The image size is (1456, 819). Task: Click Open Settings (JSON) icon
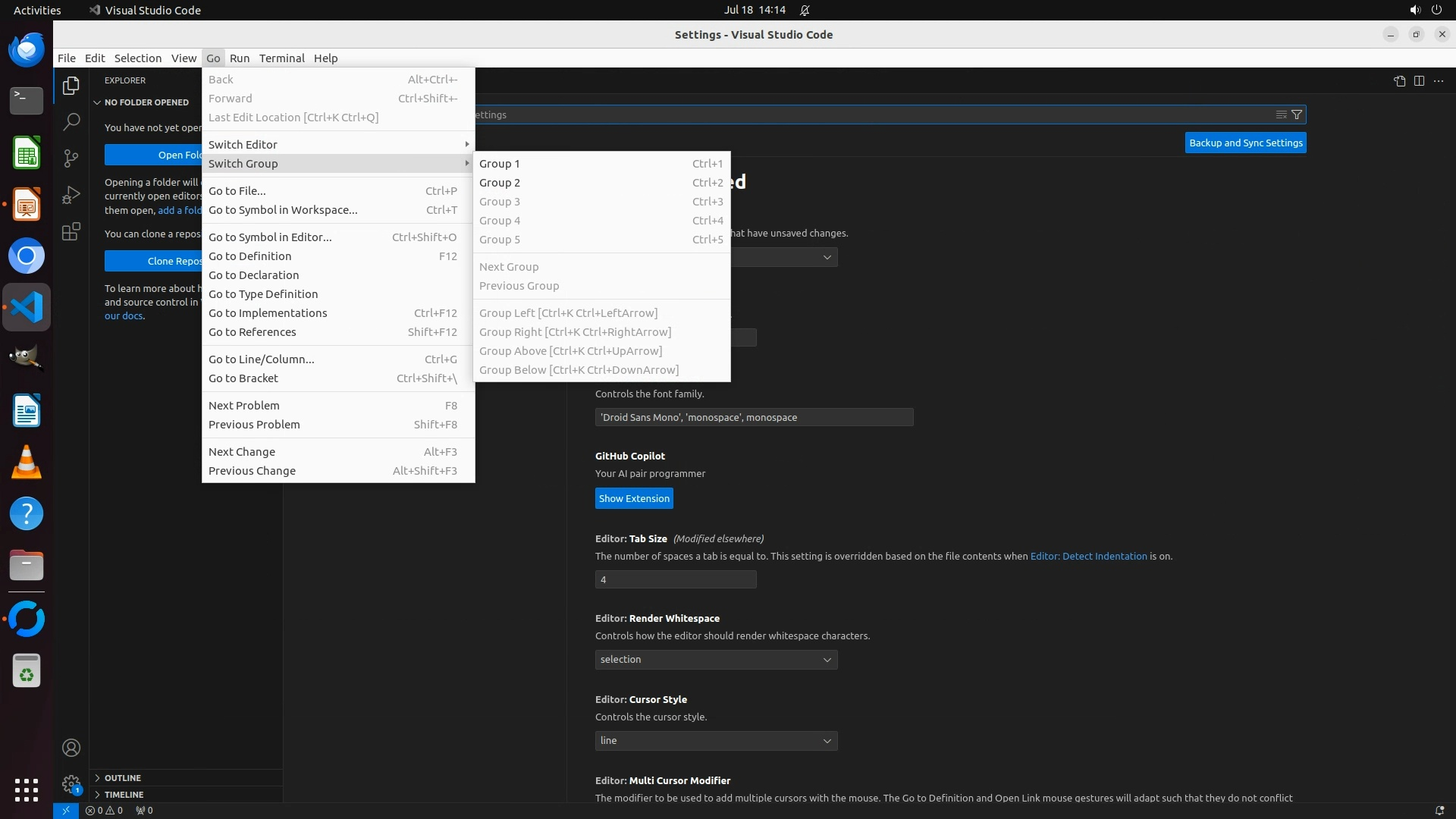click(x=1399, y=81)
